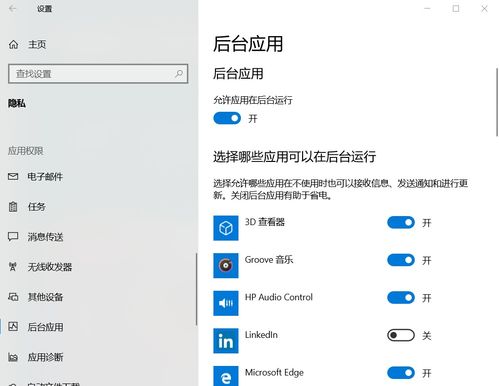The image size is (499, 386).
Task: Click the 电子邮件 envelope icon
Action: [x=13, y=176]
